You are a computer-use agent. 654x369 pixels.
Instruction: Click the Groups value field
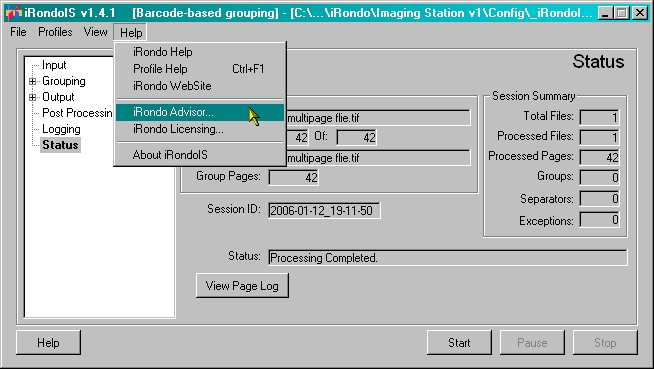click(x=599, y=178)
